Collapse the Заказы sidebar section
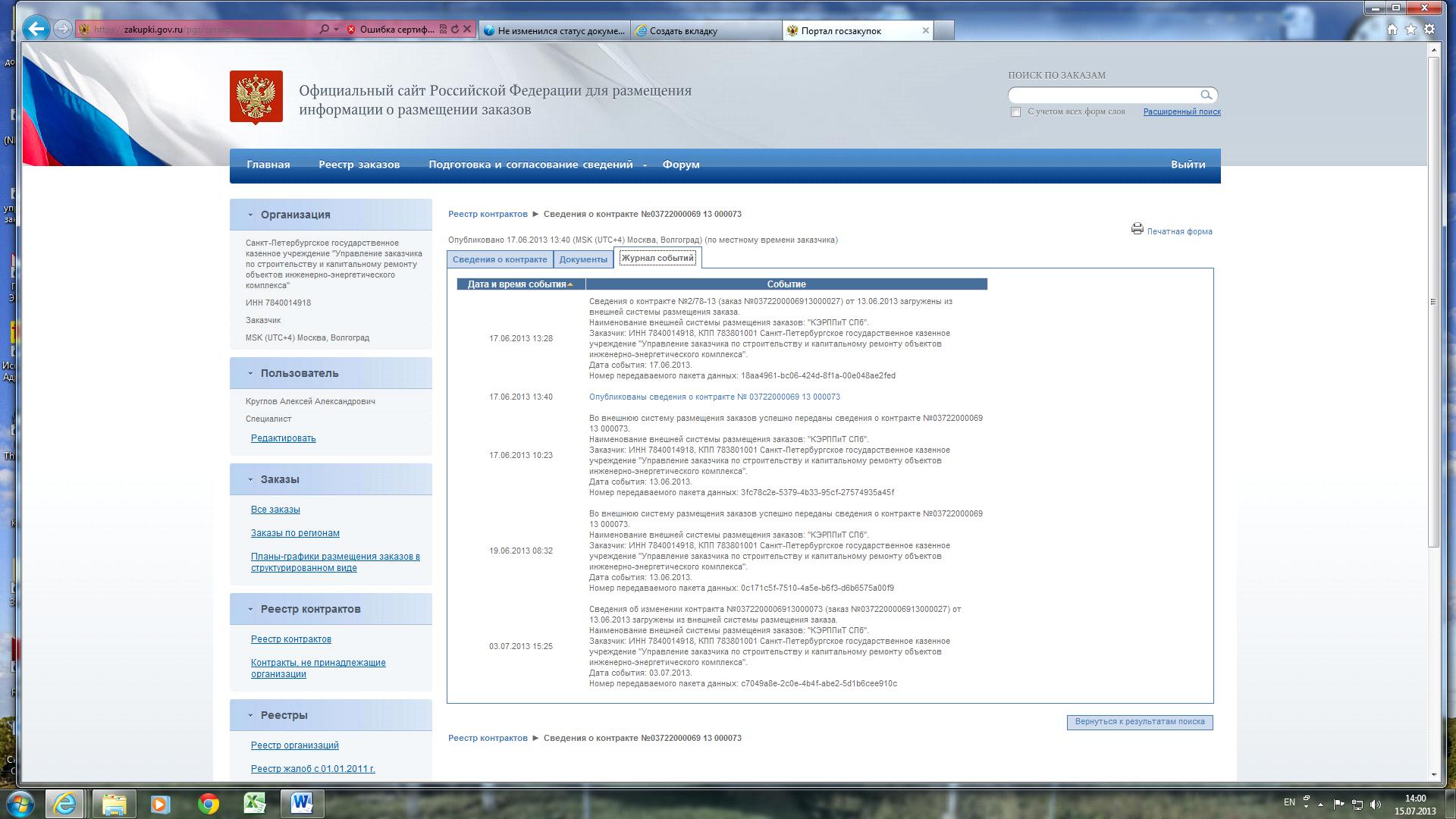 [x=250, y=479]
